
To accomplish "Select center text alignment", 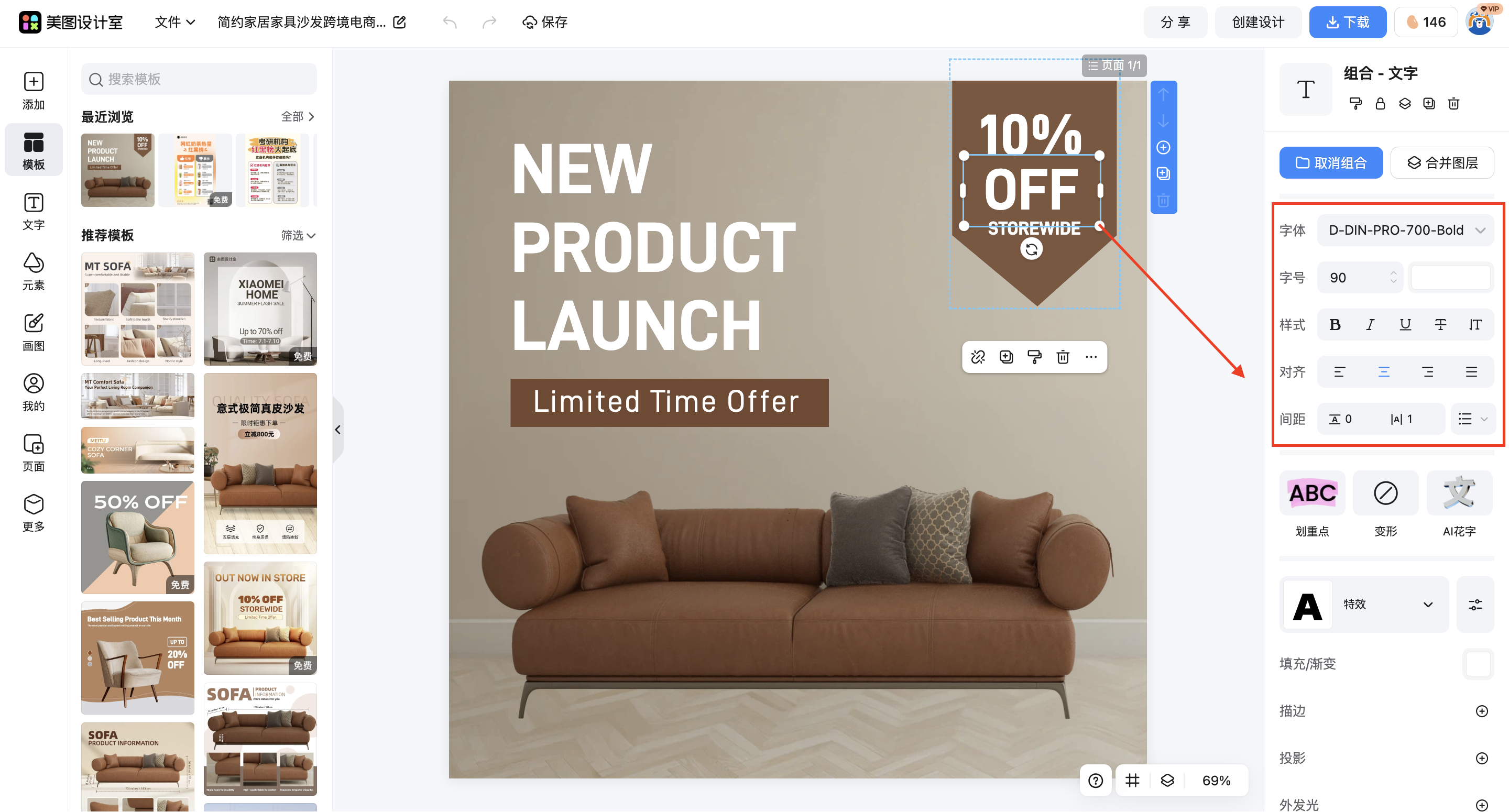I will (1384, 372).
